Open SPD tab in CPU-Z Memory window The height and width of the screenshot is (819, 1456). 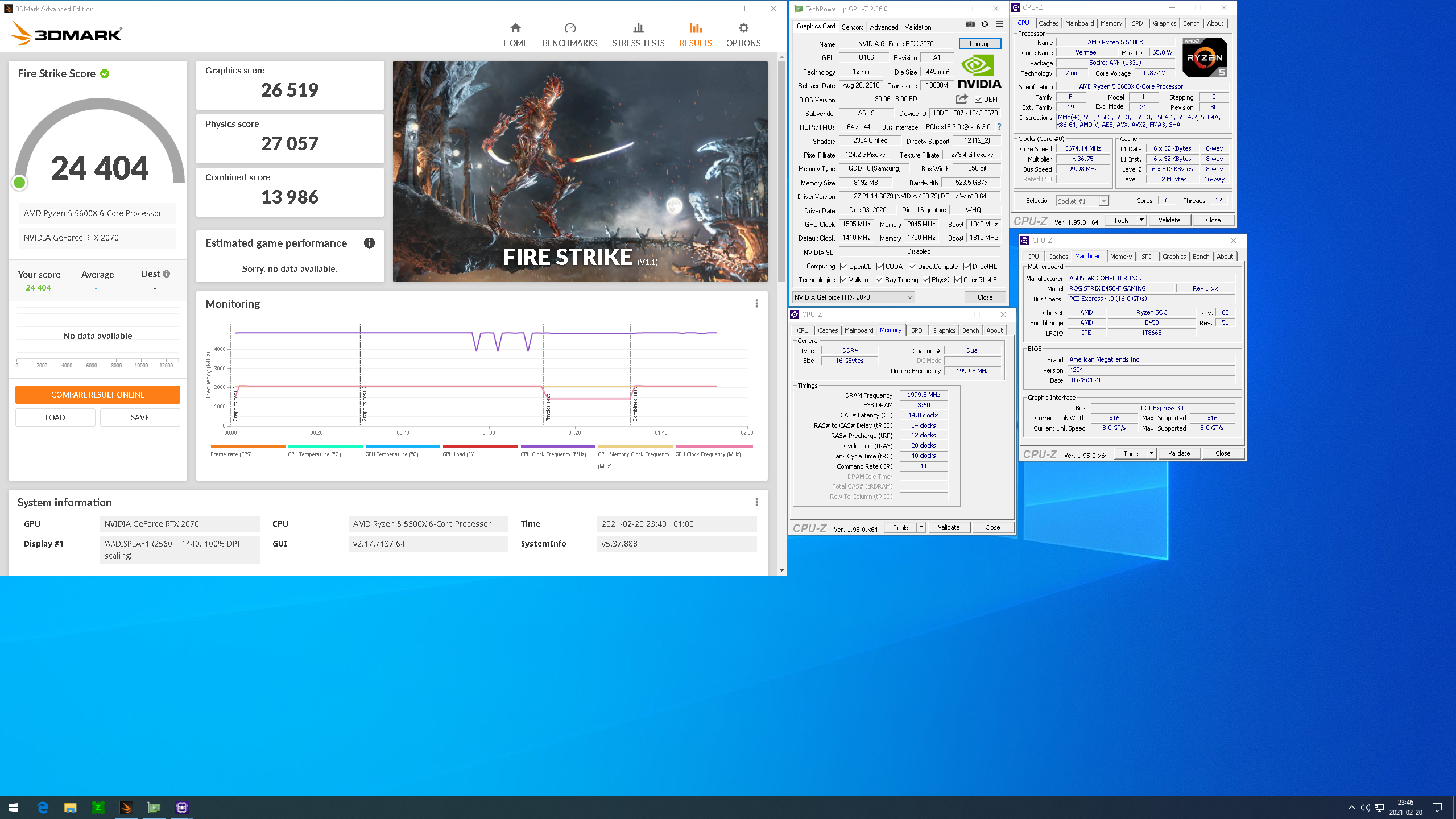tap(917, 330)
